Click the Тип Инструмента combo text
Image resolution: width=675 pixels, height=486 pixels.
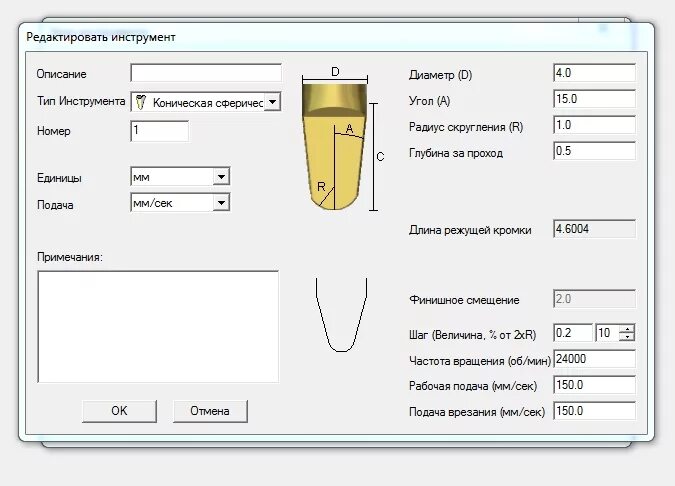(207, 103)
